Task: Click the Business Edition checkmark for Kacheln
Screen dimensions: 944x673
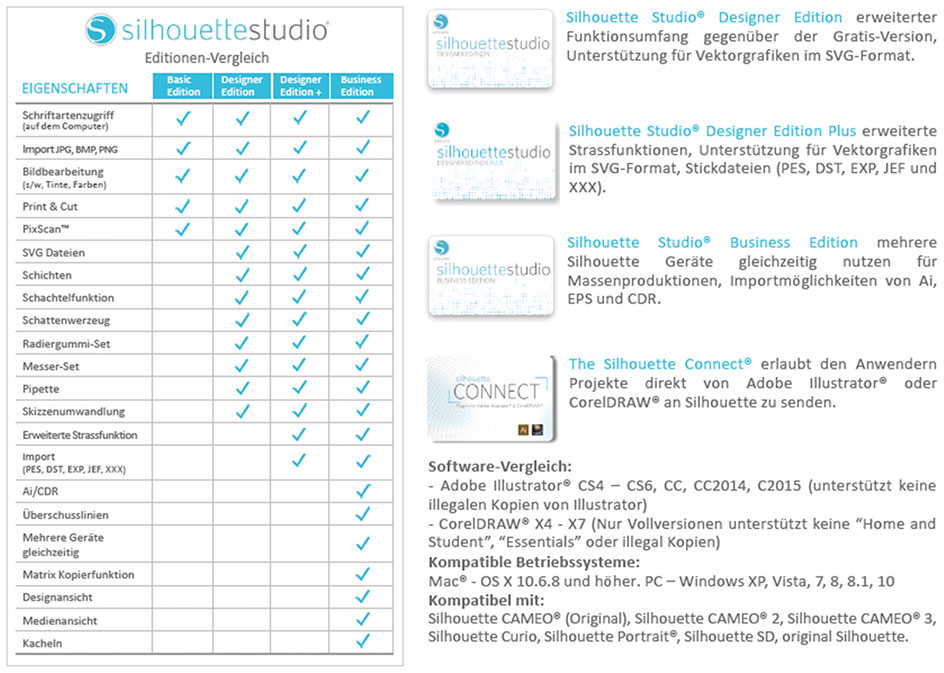Action: click(362, 641)
